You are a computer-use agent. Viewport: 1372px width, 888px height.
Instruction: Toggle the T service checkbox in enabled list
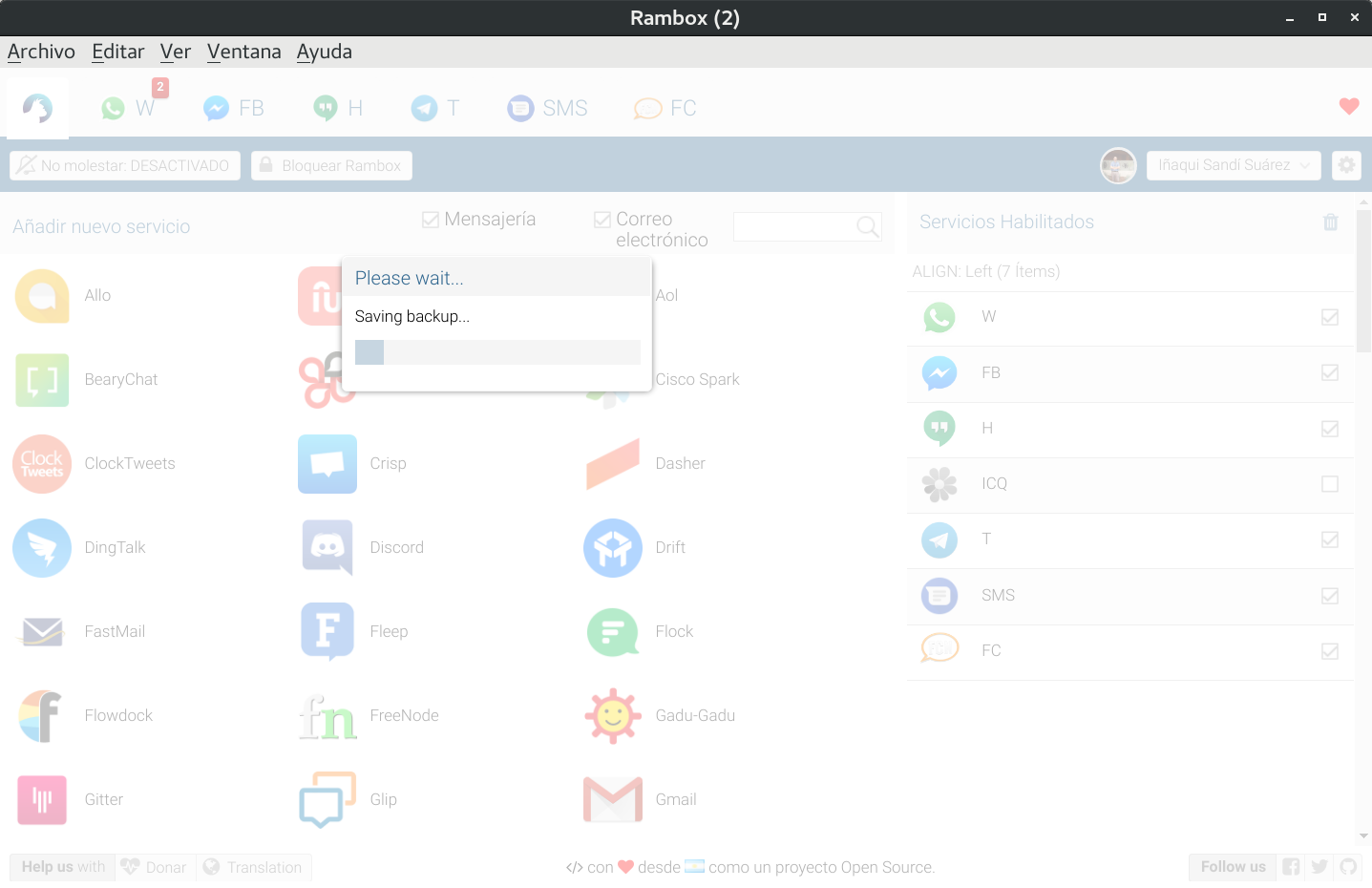click(x=1330, y=539)
